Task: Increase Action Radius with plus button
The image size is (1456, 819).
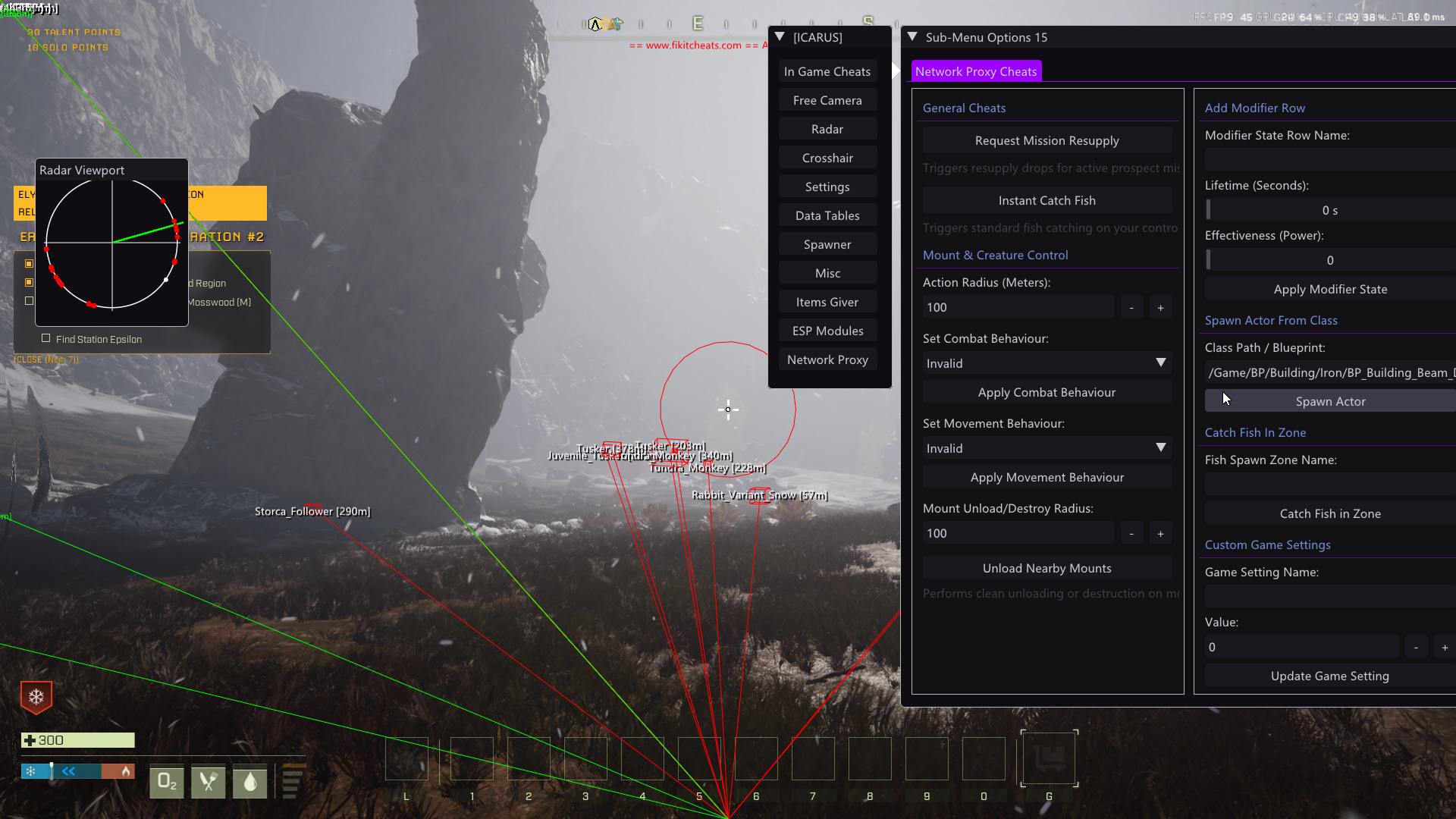Action: click(1160, 307)
